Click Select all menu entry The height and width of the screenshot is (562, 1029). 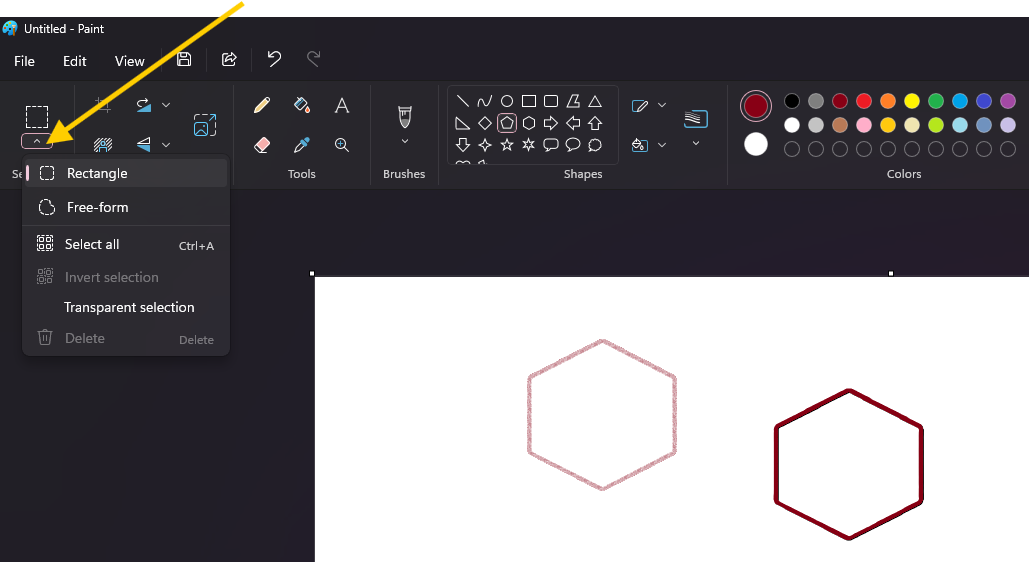(x=126, y=244)
